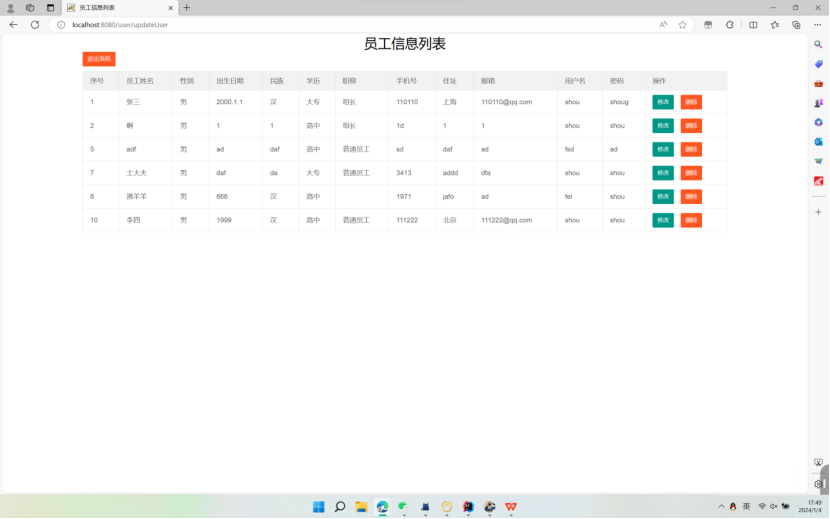This screenshot has height=519, width=830.
Task: Click the address bar URL
Action: [120, 25]
